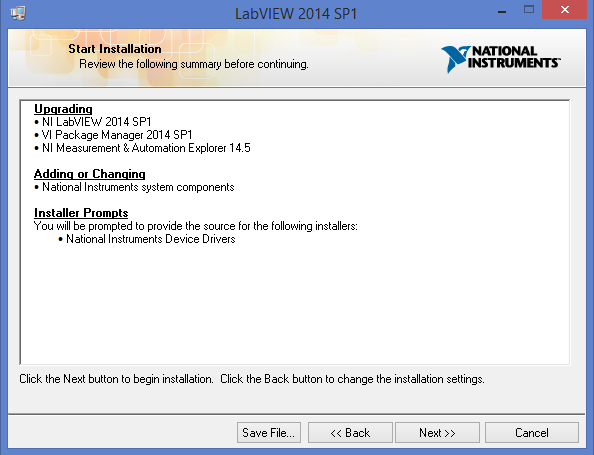
Task: Click the 'Start Installation' title text
Action: [115, 49]
